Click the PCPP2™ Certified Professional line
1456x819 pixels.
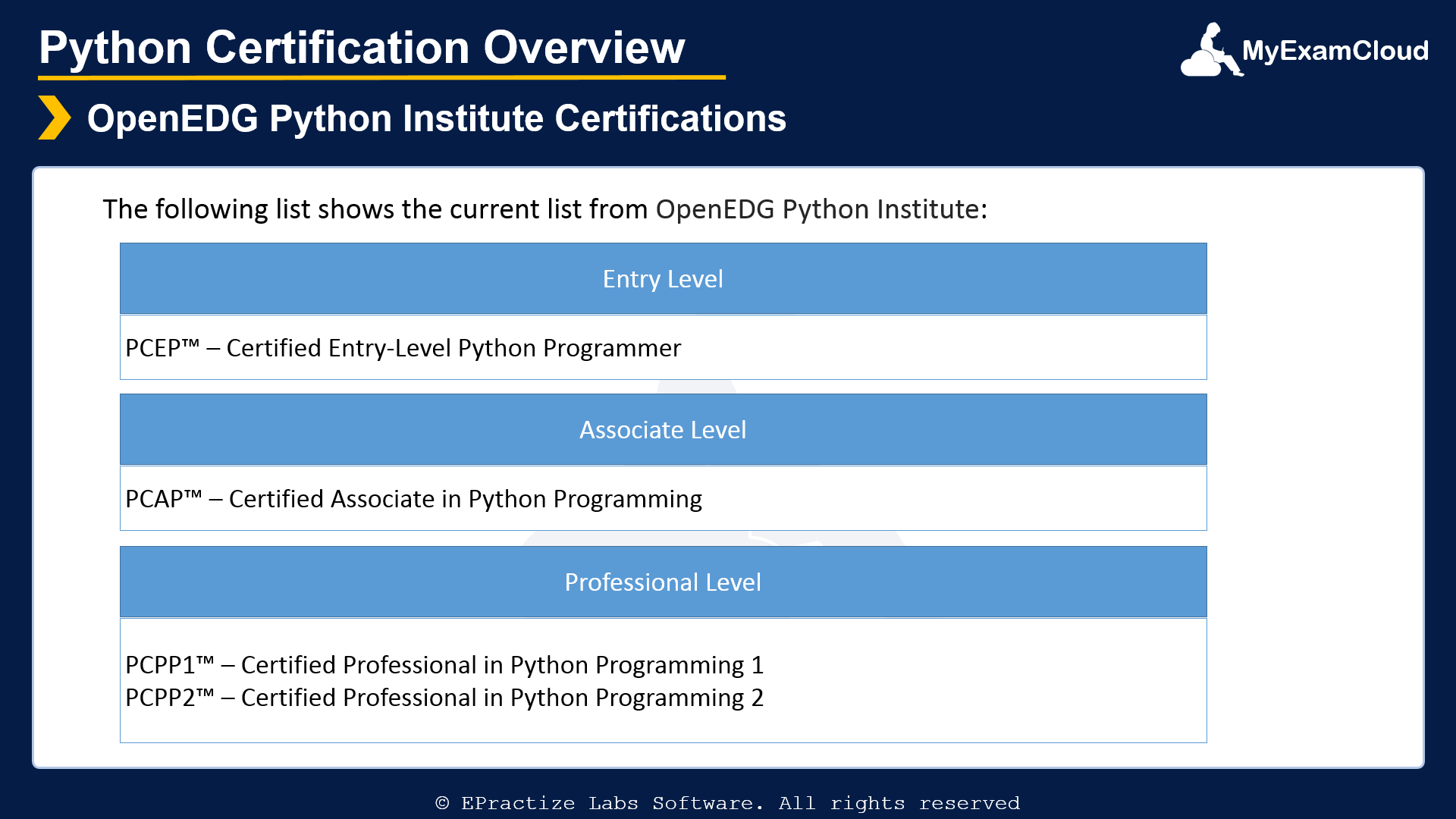(x=444, y=698)
